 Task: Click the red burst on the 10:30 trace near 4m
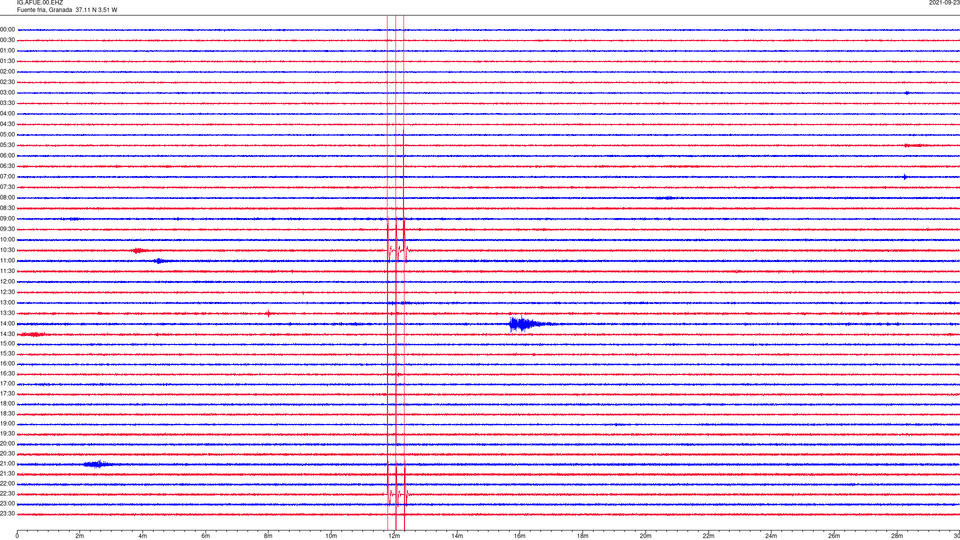(139, 250)
